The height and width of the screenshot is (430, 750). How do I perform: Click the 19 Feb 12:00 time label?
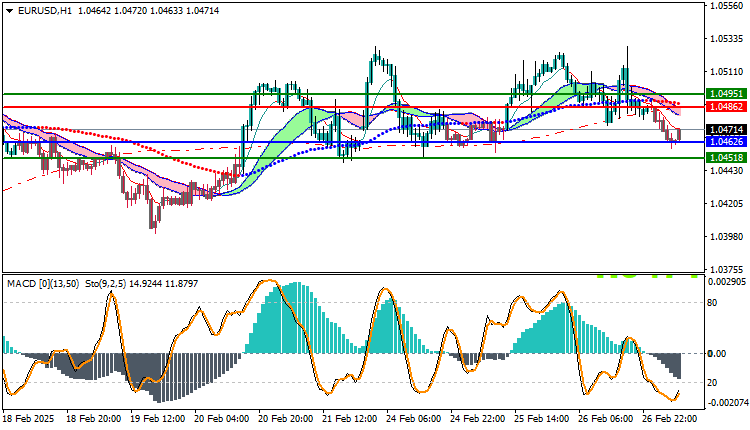[x=157, y=419]
